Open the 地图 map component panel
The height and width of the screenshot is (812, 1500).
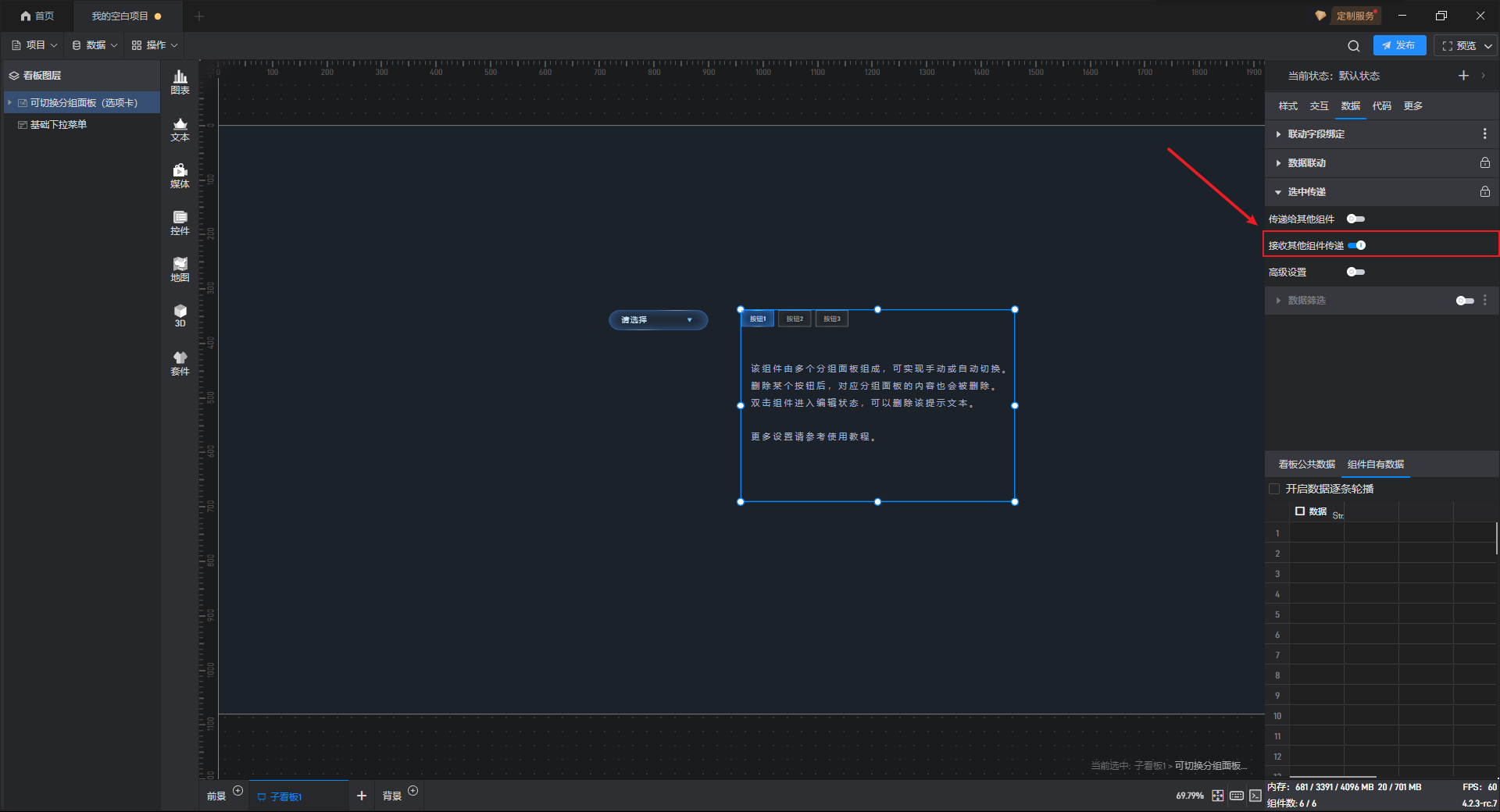coord(180,269)
